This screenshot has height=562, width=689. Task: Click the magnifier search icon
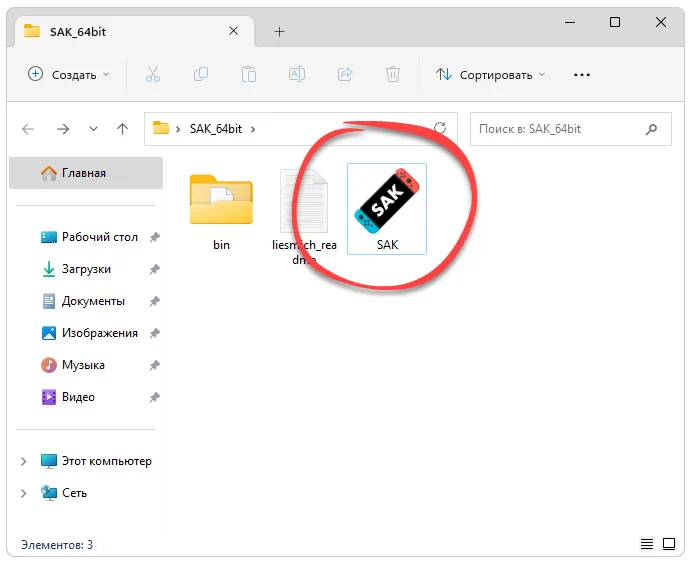pos(651,129)
